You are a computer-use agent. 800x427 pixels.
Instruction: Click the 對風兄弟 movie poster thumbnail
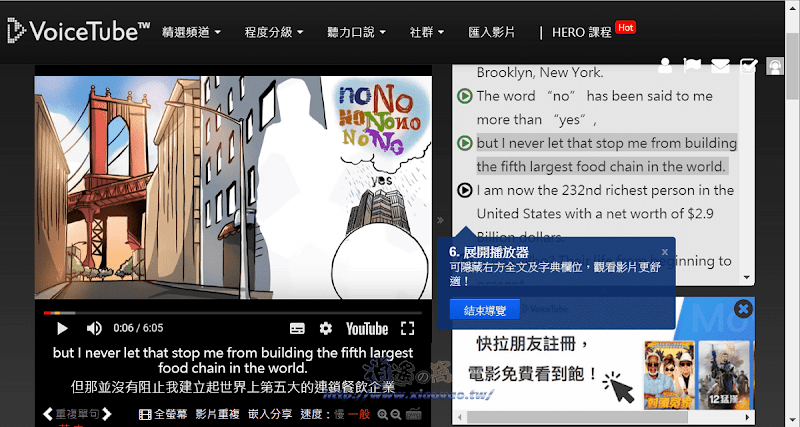point(669,375)
